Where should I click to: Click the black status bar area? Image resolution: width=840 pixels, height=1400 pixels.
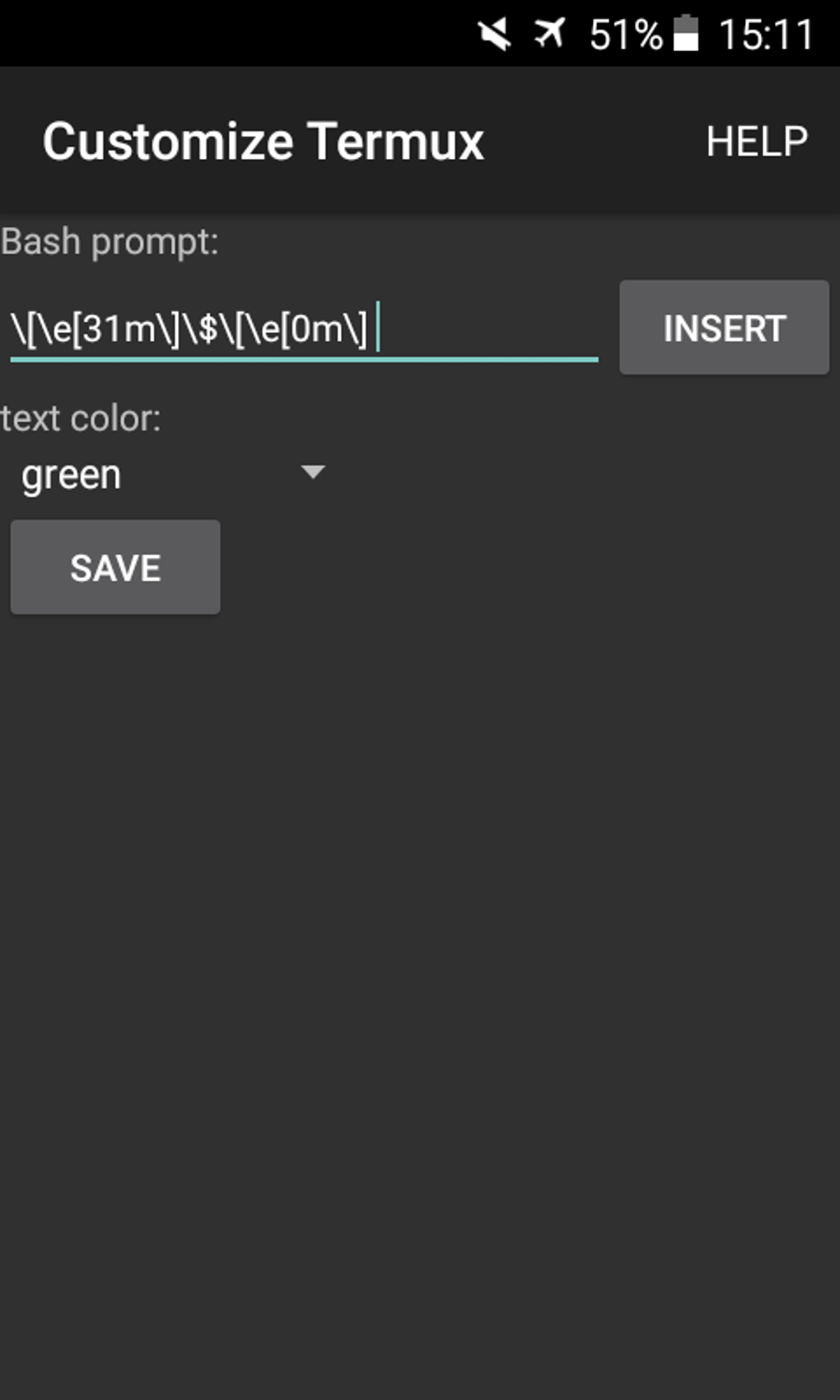coord(247,35)
